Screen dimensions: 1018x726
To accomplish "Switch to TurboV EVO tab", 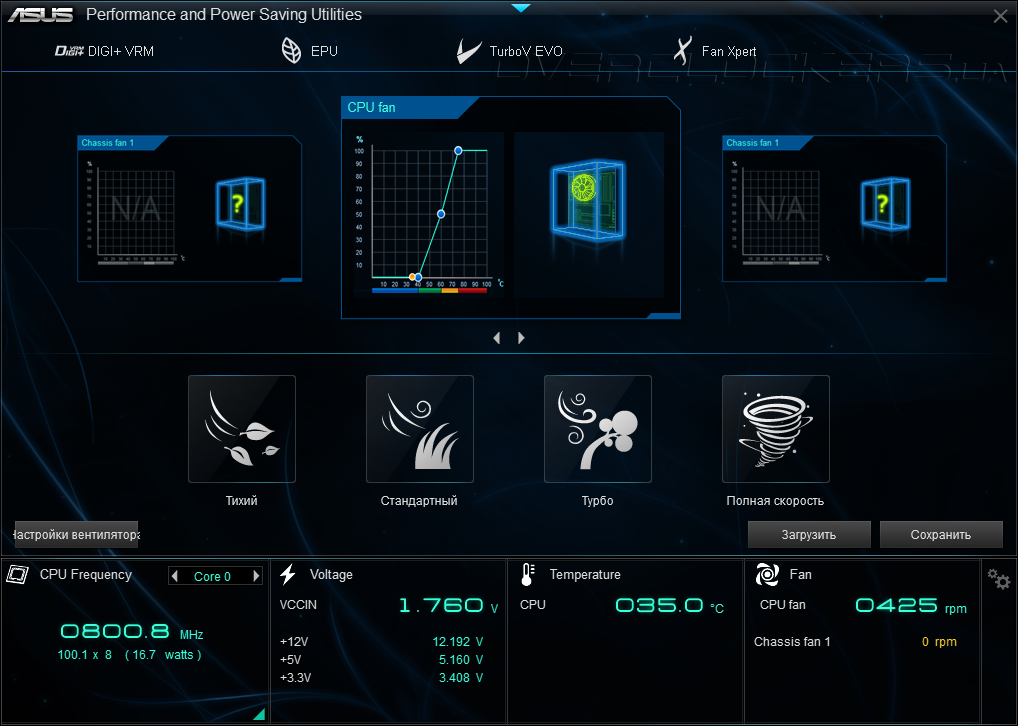I will [509, 51].
